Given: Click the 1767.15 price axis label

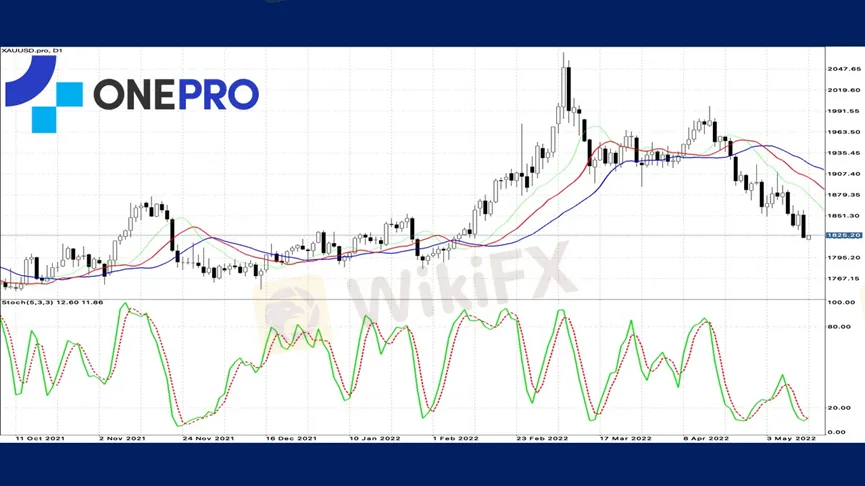Looking at the screenshot, I should coord(844,279).
